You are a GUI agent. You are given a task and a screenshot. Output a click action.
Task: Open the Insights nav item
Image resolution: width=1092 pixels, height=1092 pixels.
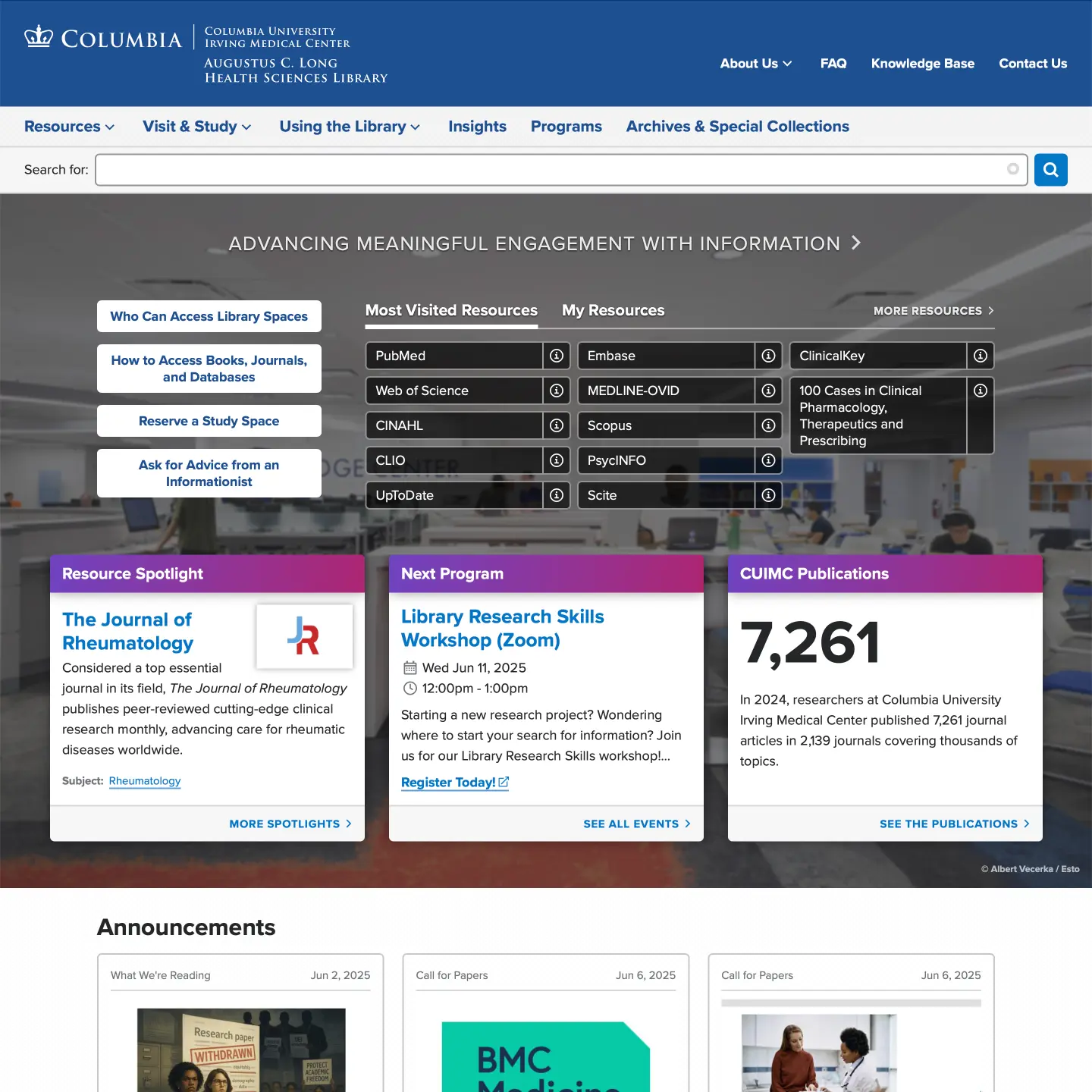477,127
